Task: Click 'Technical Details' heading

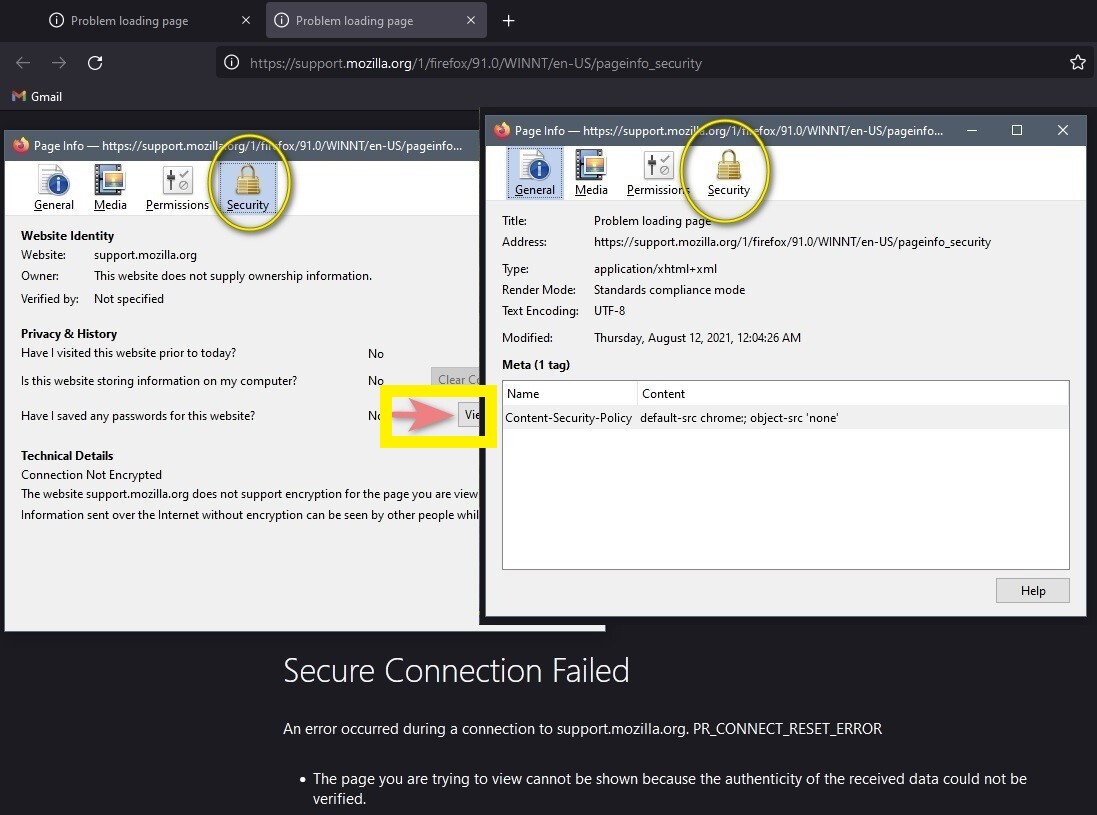Action: (x=66, y=455)
